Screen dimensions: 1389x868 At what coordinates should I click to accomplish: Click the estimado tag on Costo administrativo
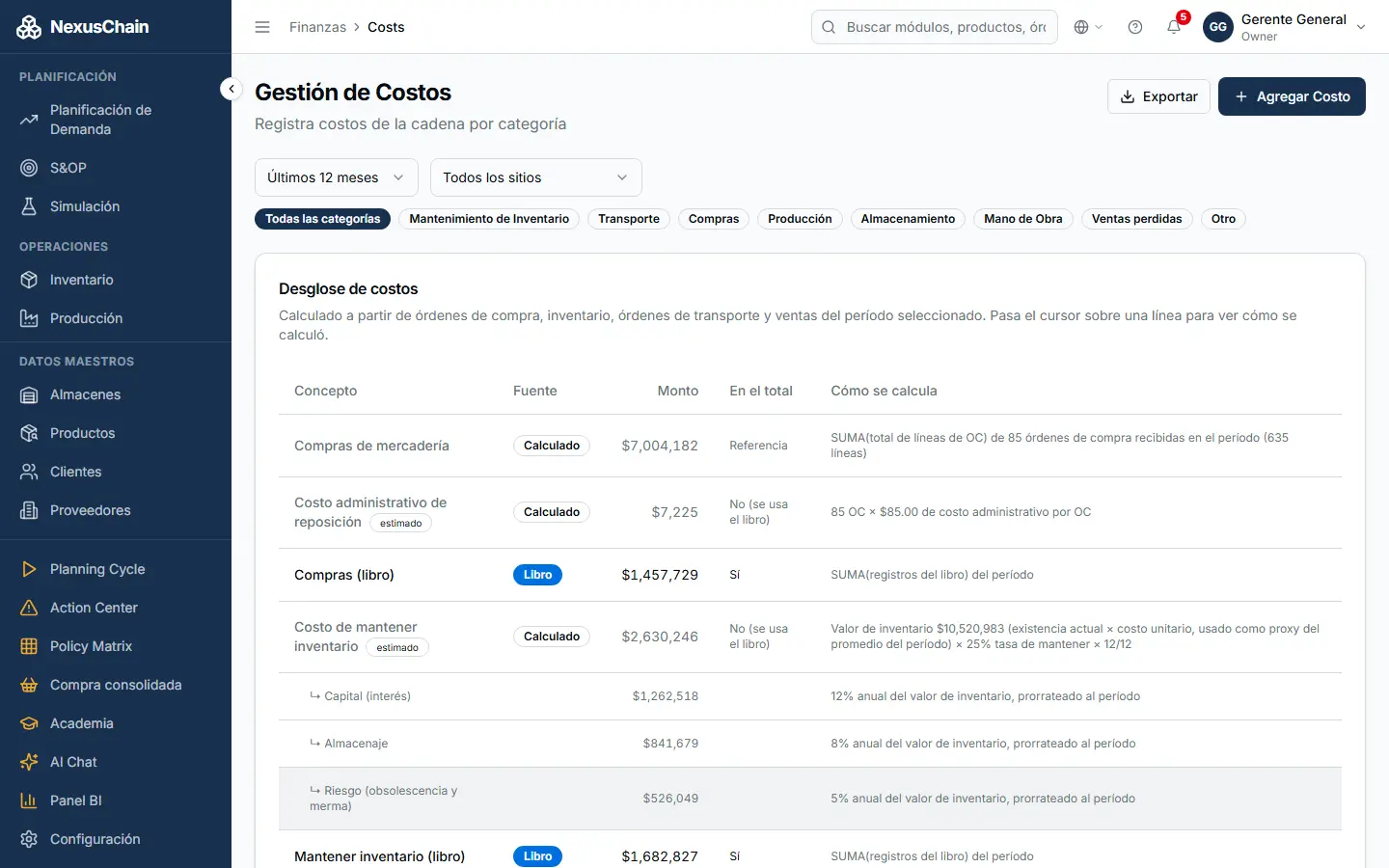[x=401, y=523]
